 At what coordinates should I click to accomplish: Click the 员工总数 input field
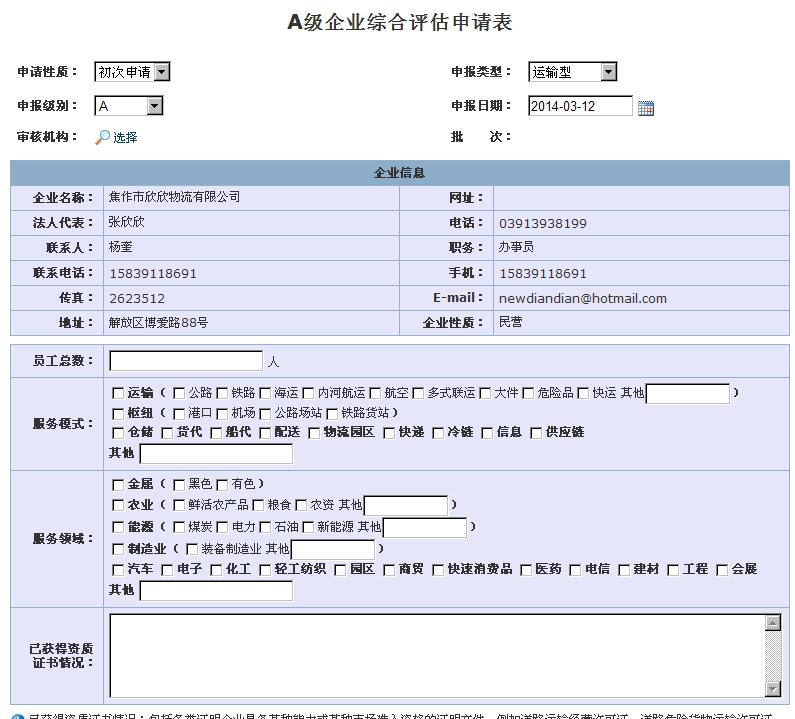[x=186, y=361]
